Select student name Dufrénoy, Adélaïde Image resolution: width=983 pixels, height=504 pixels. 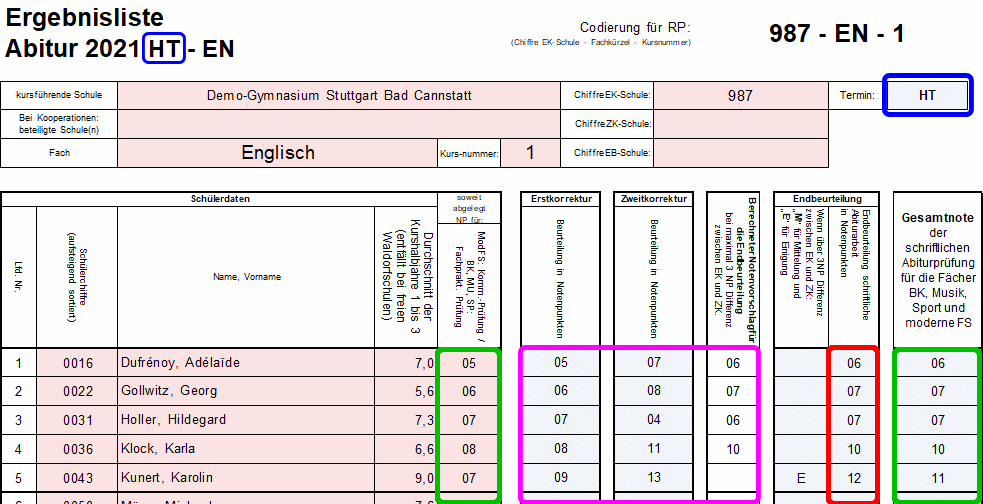245,363
